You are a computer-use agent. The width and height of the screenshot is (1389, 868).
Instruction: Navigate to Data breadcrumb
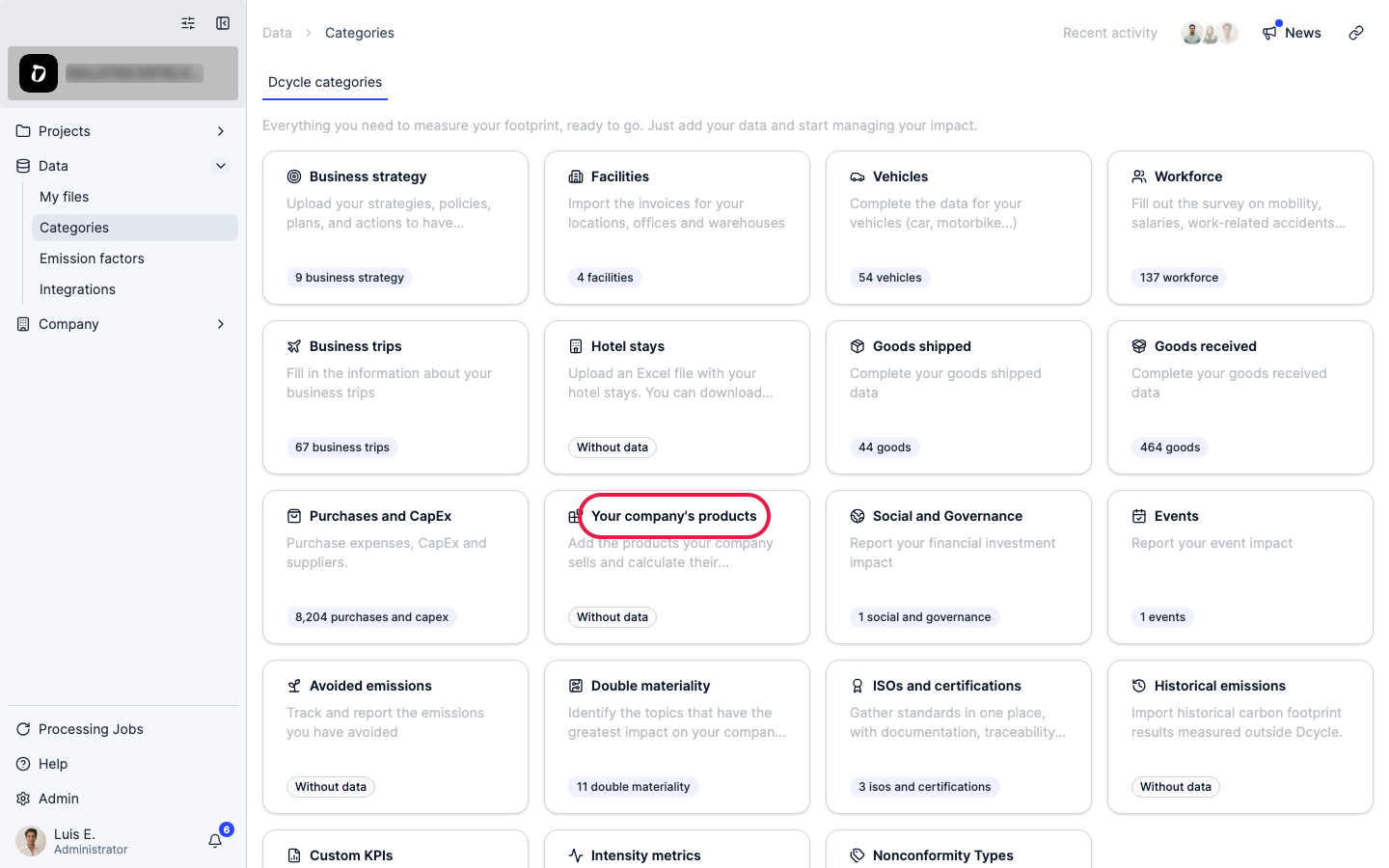[x=277, y=33]
